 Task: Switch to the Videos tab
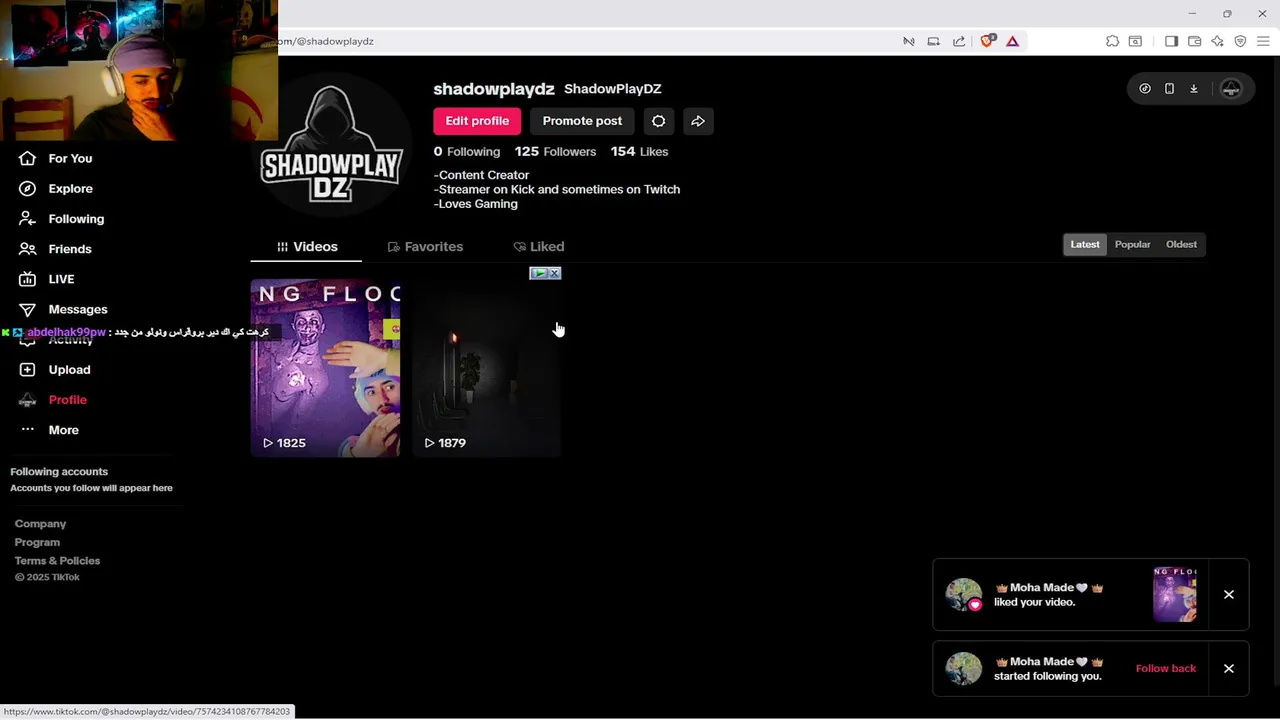coord(307,246)
